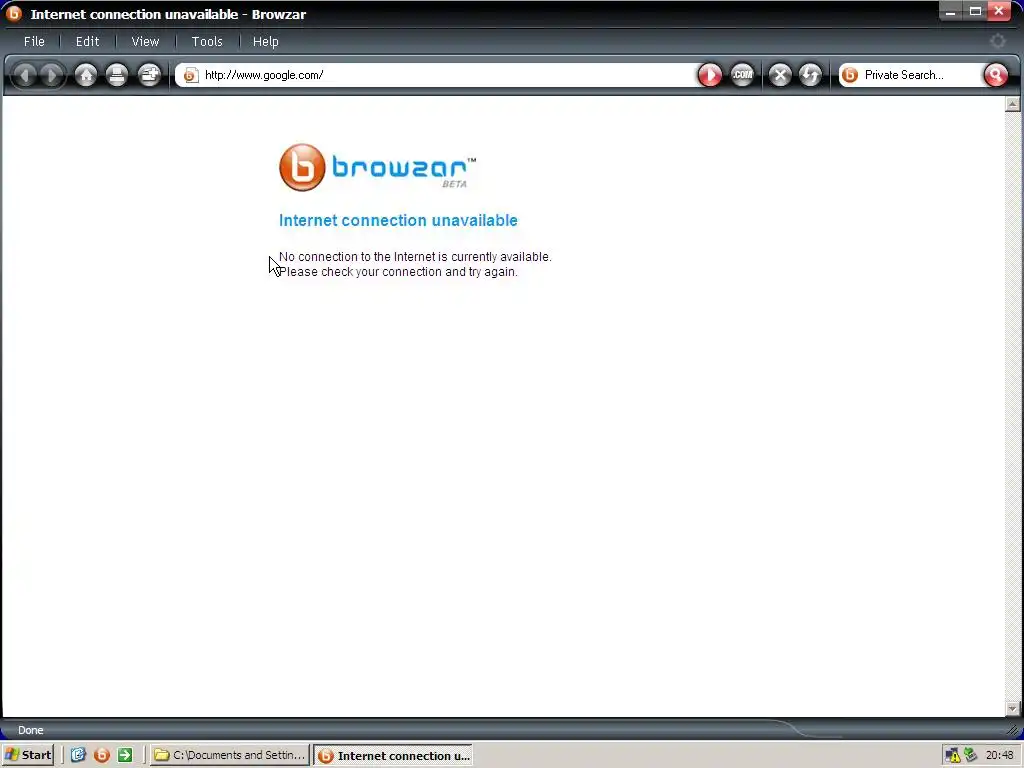Image resolution: width=1024 pixels, height=768 pixels.
Task: Close the Browzar window
Action: [x=999, y=12]
